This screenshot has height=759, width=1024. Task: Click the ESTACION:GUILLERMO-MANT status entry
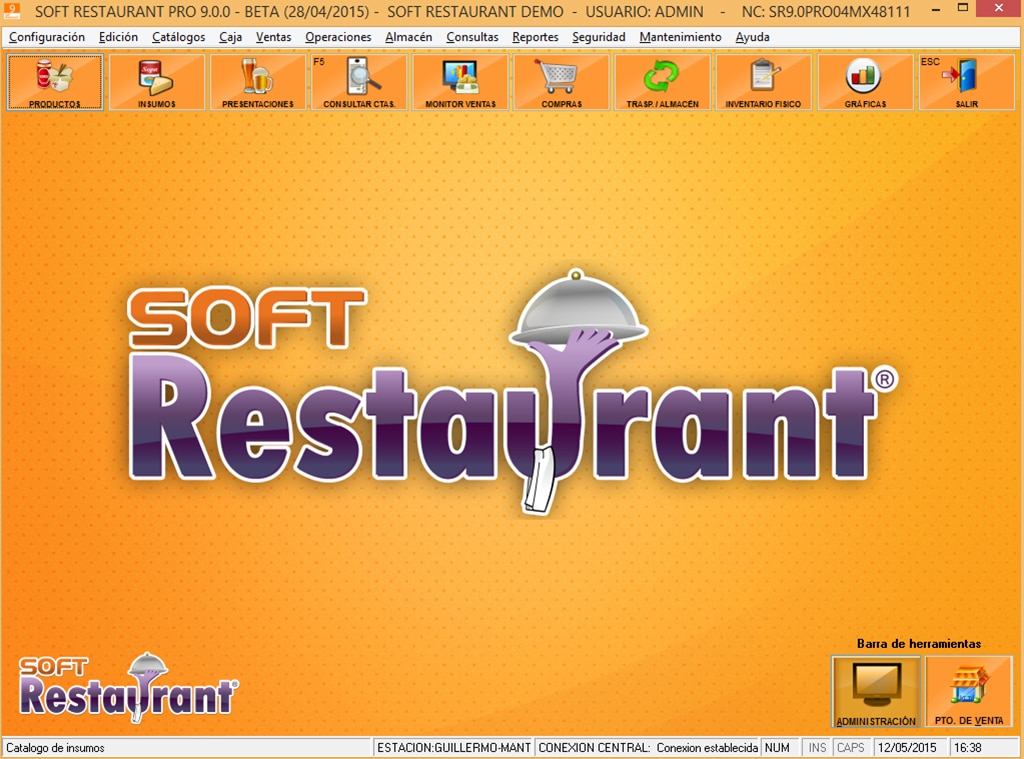(453, 747)
